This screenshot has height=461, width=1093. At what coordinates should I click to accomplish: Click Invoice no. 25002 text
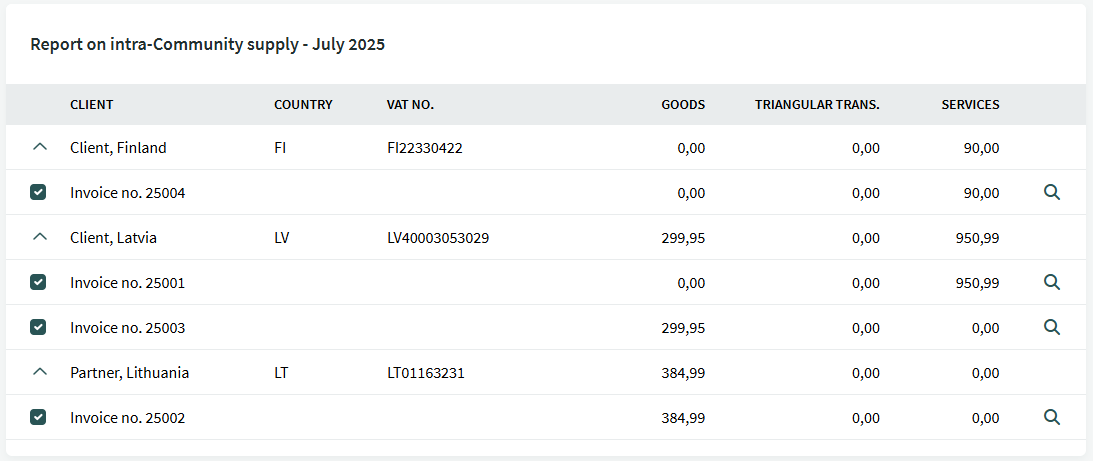click(x=127, y=418)
